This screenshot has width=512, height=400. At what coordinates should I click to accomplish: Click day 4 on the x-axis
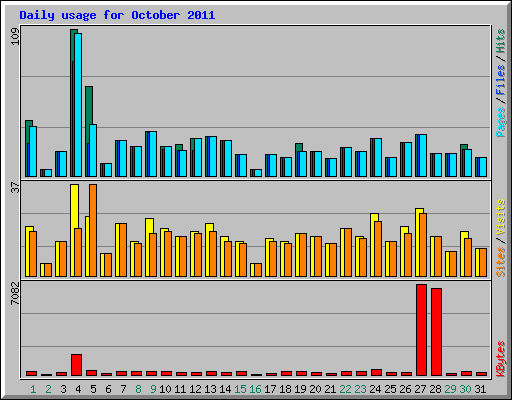click(x=78, y=389)
